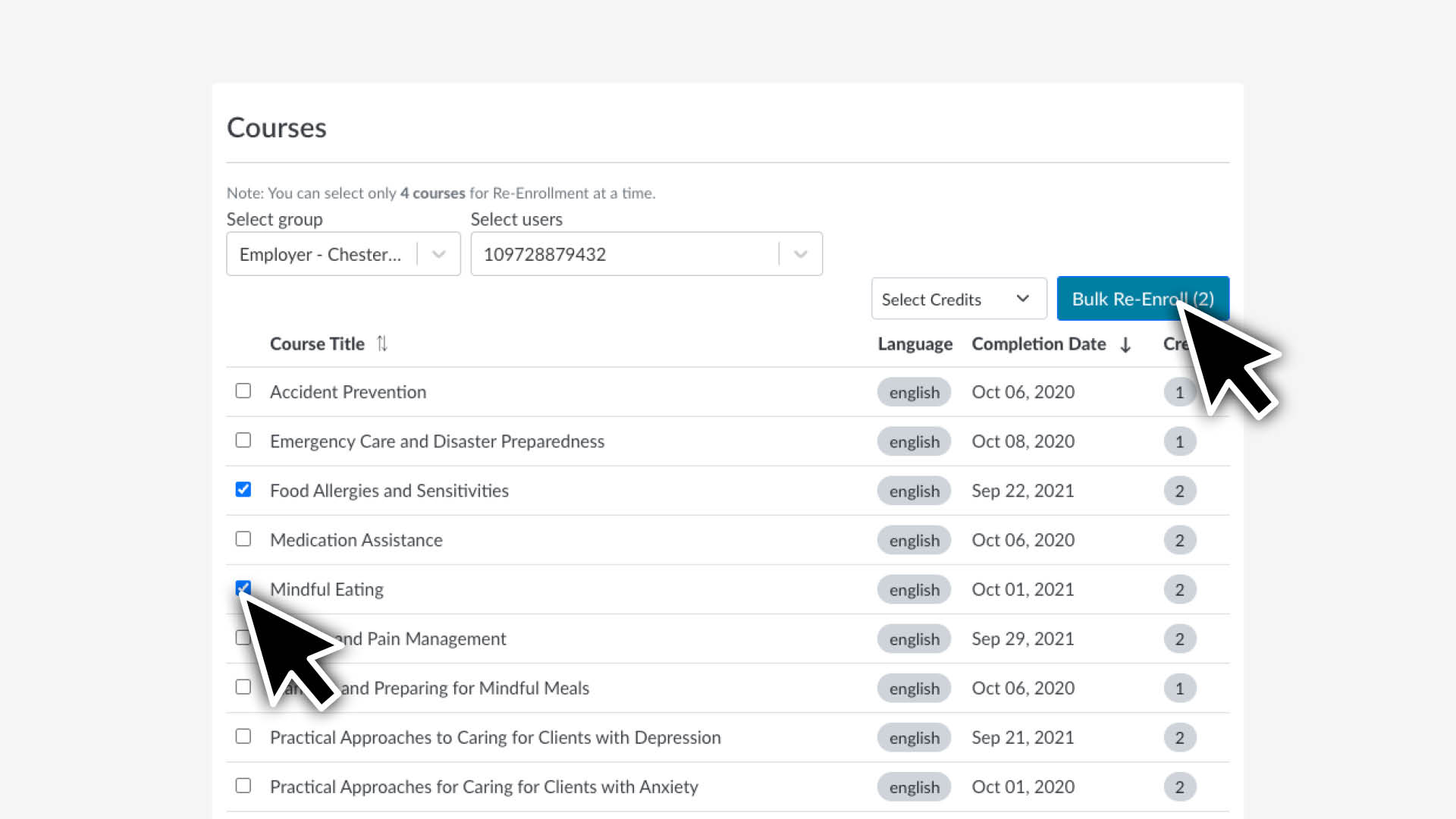
Task: Click the Course Title sort arrows icon
Action: coord(381,344)
